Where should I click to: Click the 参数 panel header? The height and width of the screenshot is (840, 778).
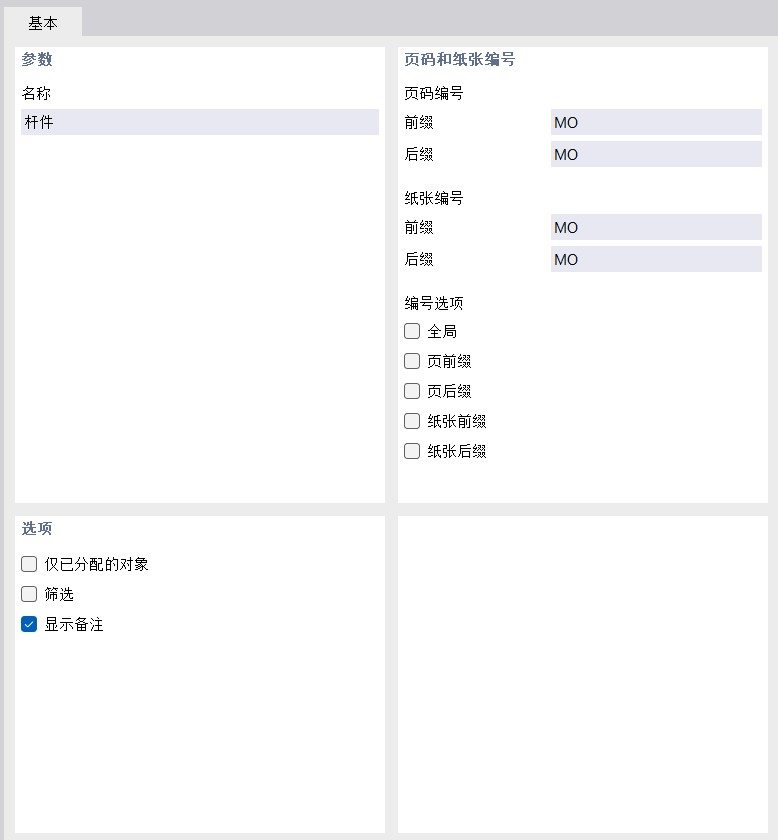coord(36,60)
